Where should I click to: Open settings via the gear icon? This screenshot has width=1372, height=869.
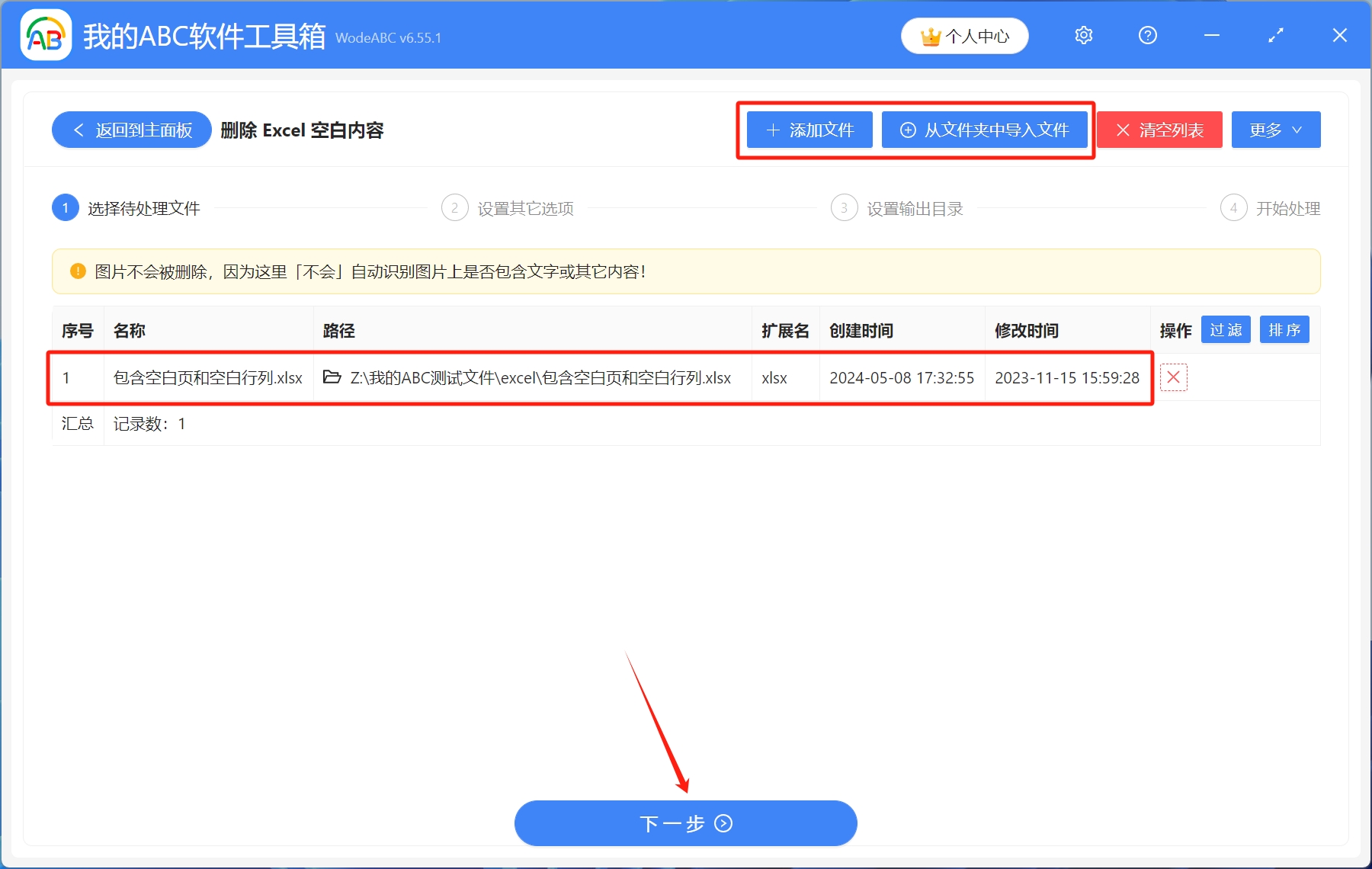[x=1083, y=35]
